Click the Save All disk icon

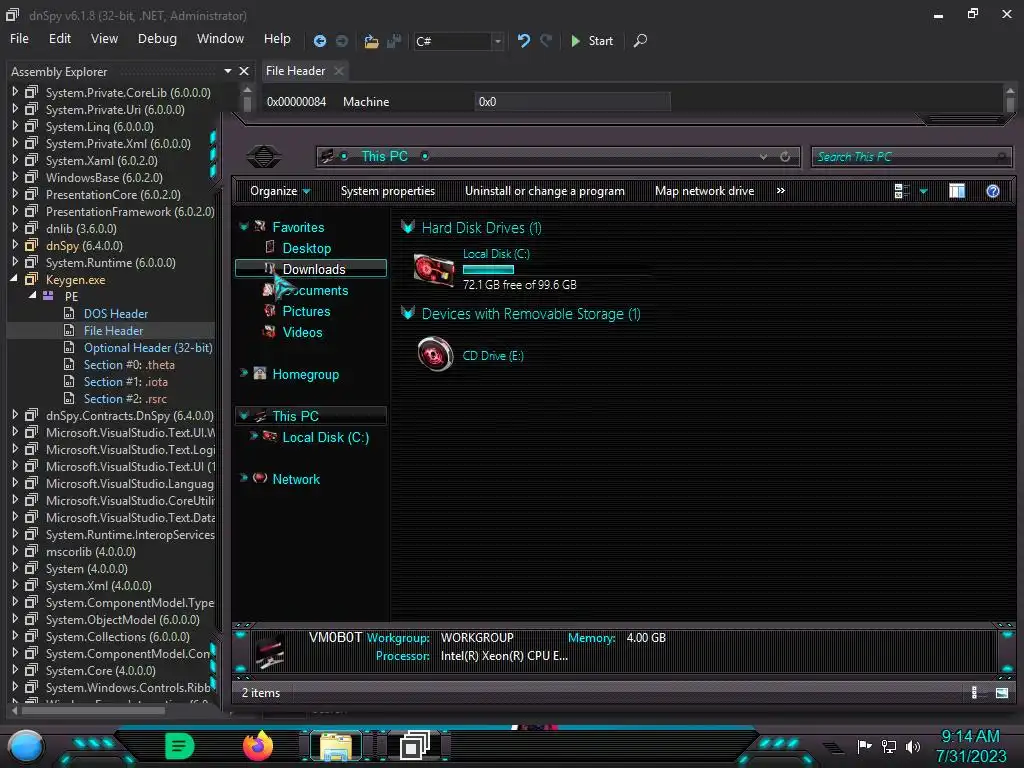pos(394,41)
